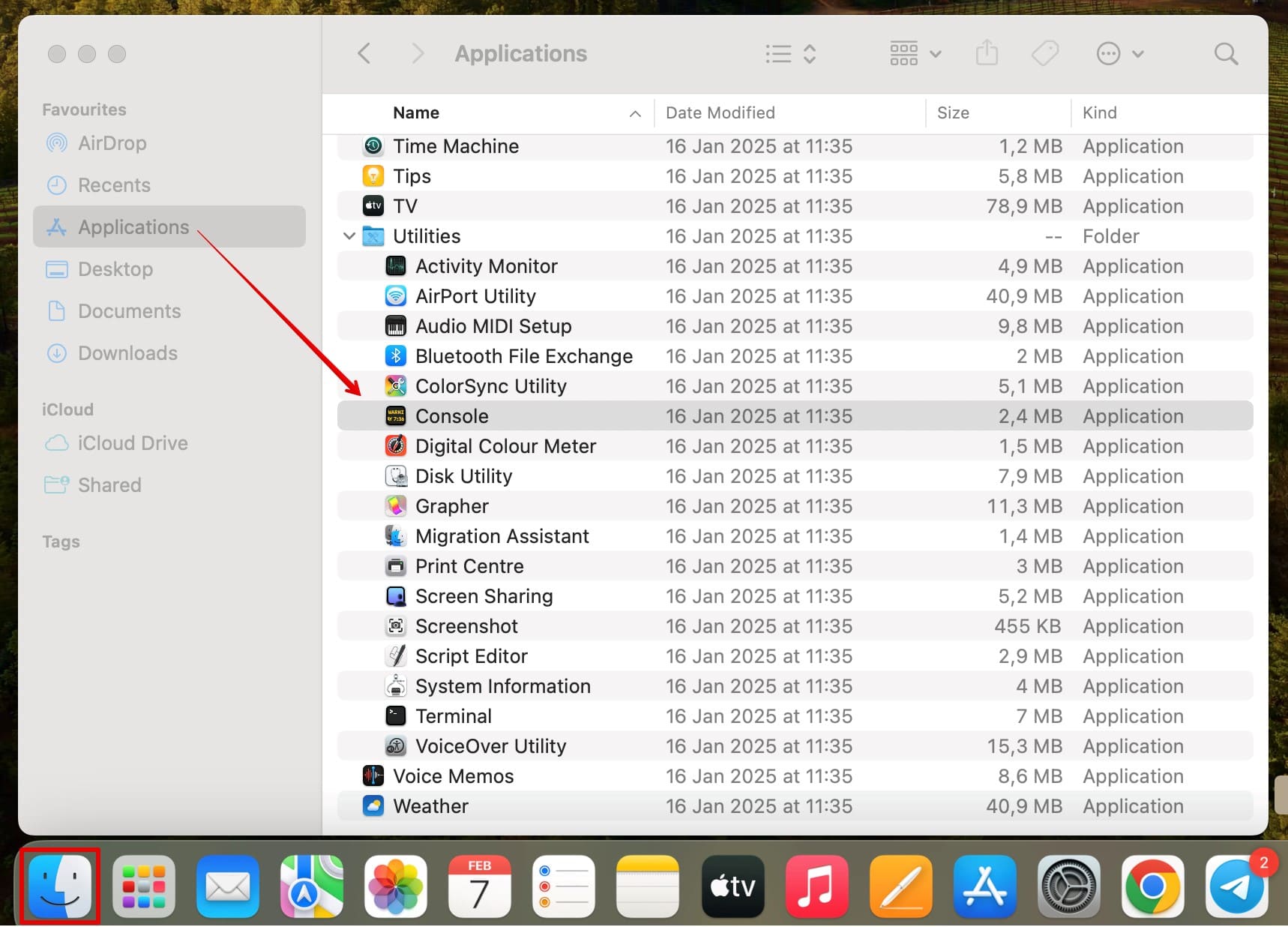The width and height of the screenshot is (1288, 927).
Task: Click the Share icon in the toolbar
Action: tap(987, 53)
